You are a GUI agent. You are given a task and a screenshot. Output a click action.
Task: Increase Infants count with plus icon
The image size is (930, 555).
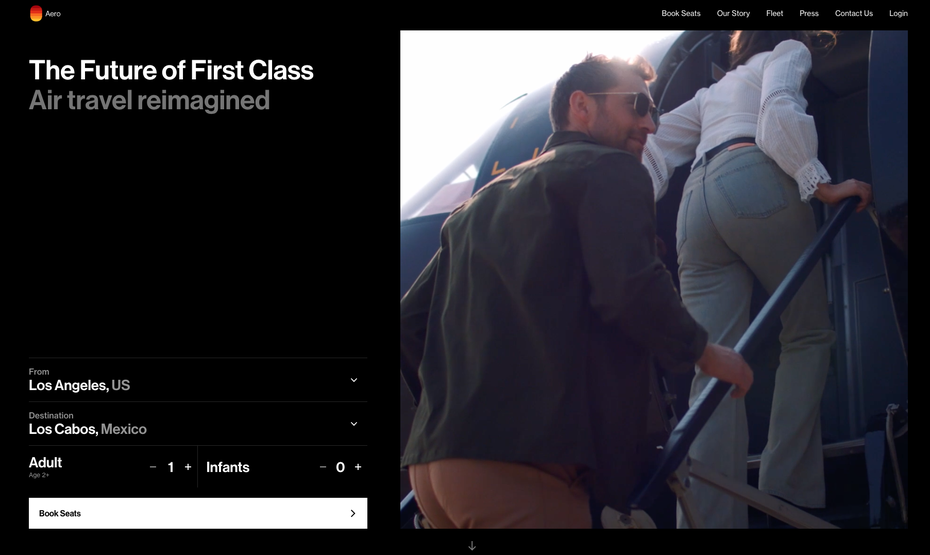pos(358,467)
